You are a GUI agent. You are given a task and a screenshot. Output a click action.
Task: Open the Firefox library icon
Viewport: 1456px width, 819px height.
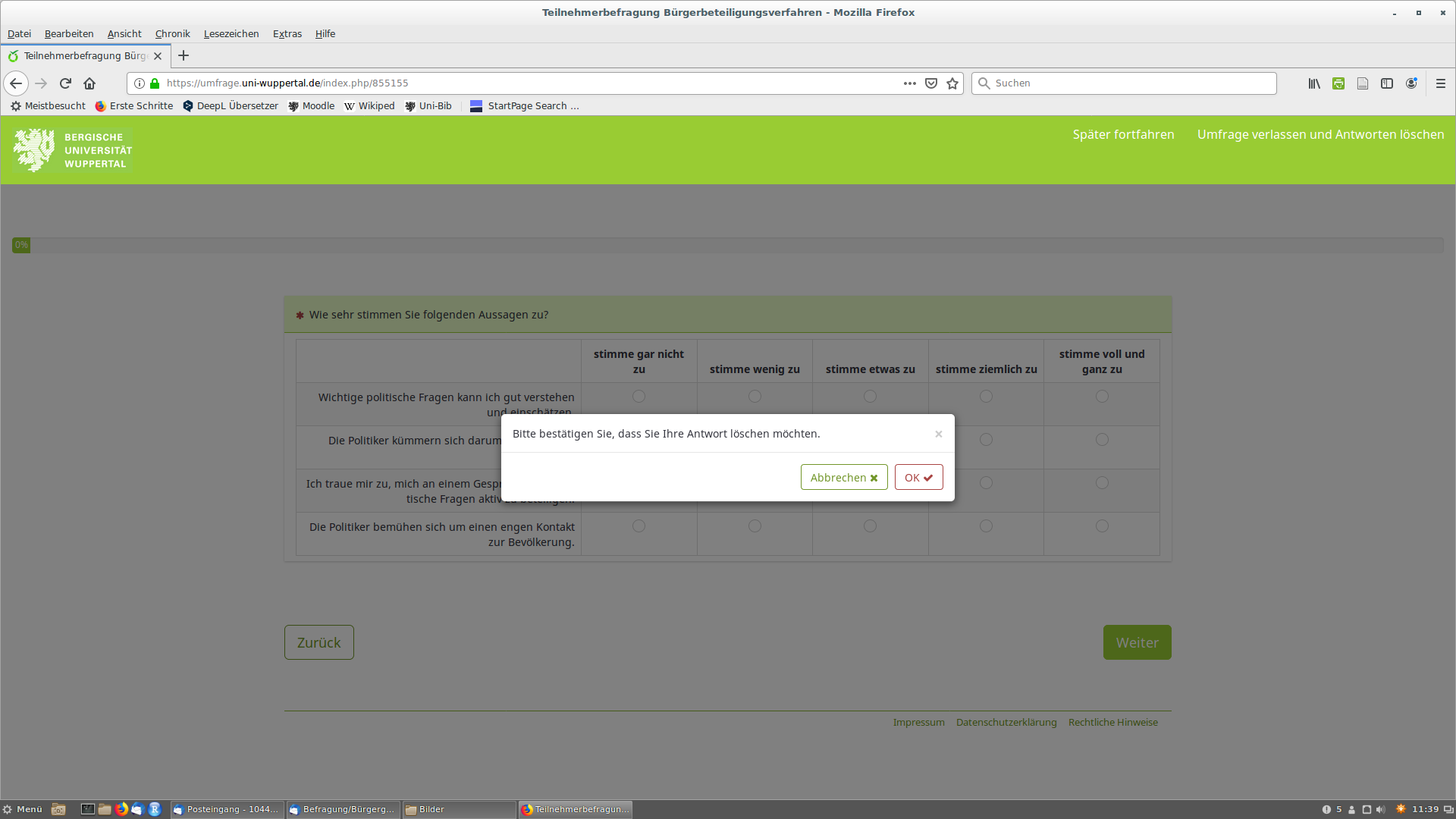[1314, 83]
